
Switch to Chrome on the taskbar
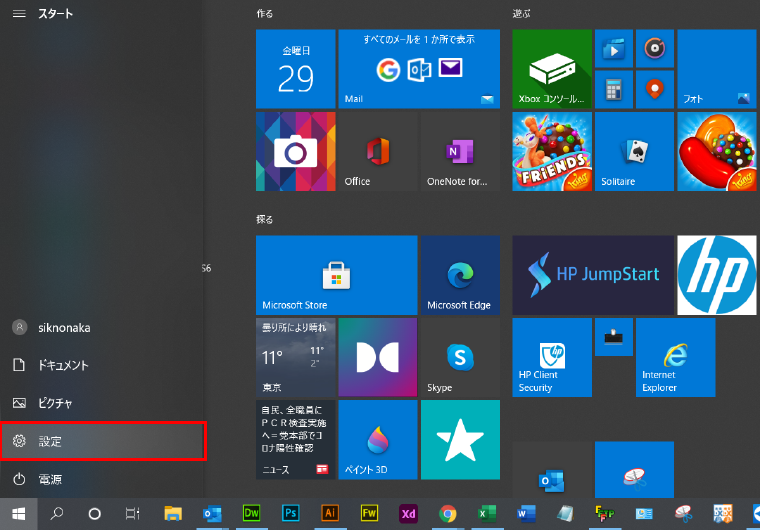(447, 514)
